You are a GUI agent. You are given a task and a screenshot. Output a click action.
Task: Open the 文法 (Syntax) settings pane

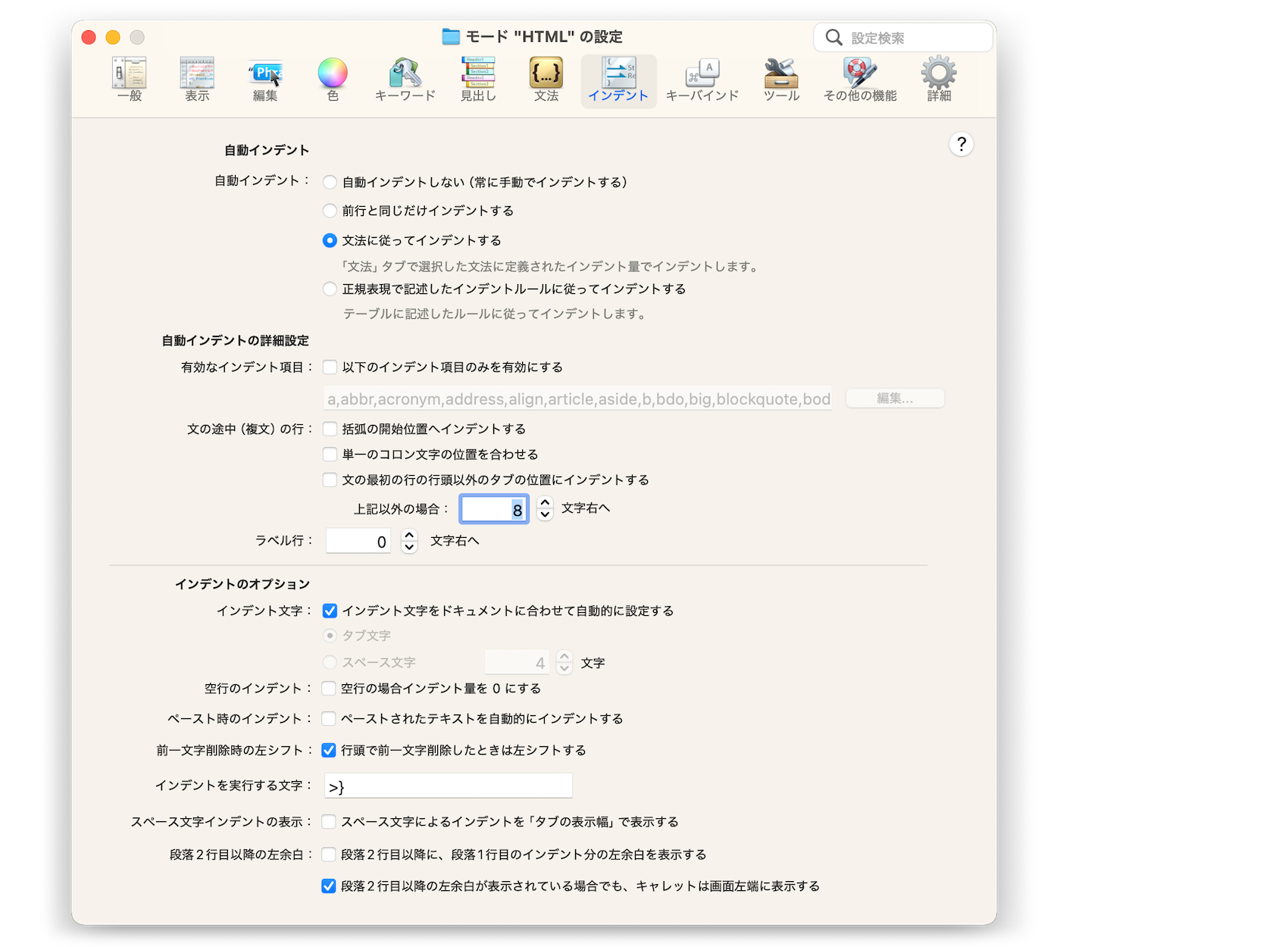546,79
